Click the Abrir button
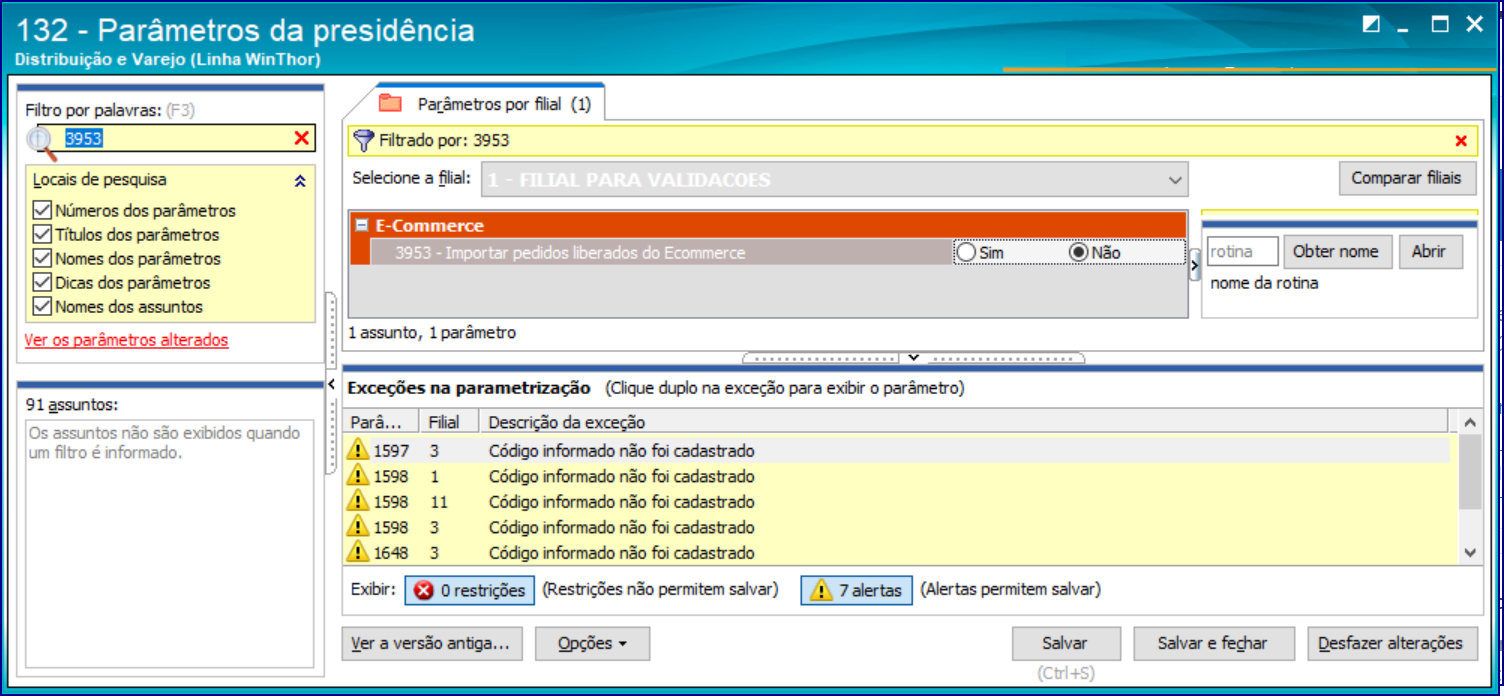The height and width of the screenshot is (696, 1504). (1430, 252)
